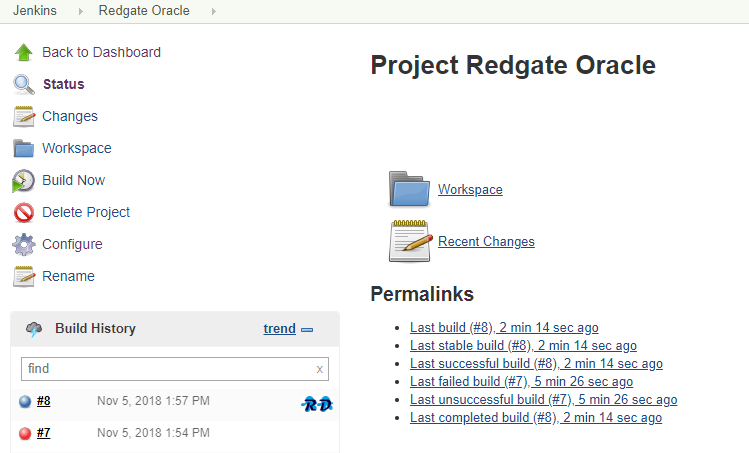Collapse the Build History trend toggle

point(307,329)
